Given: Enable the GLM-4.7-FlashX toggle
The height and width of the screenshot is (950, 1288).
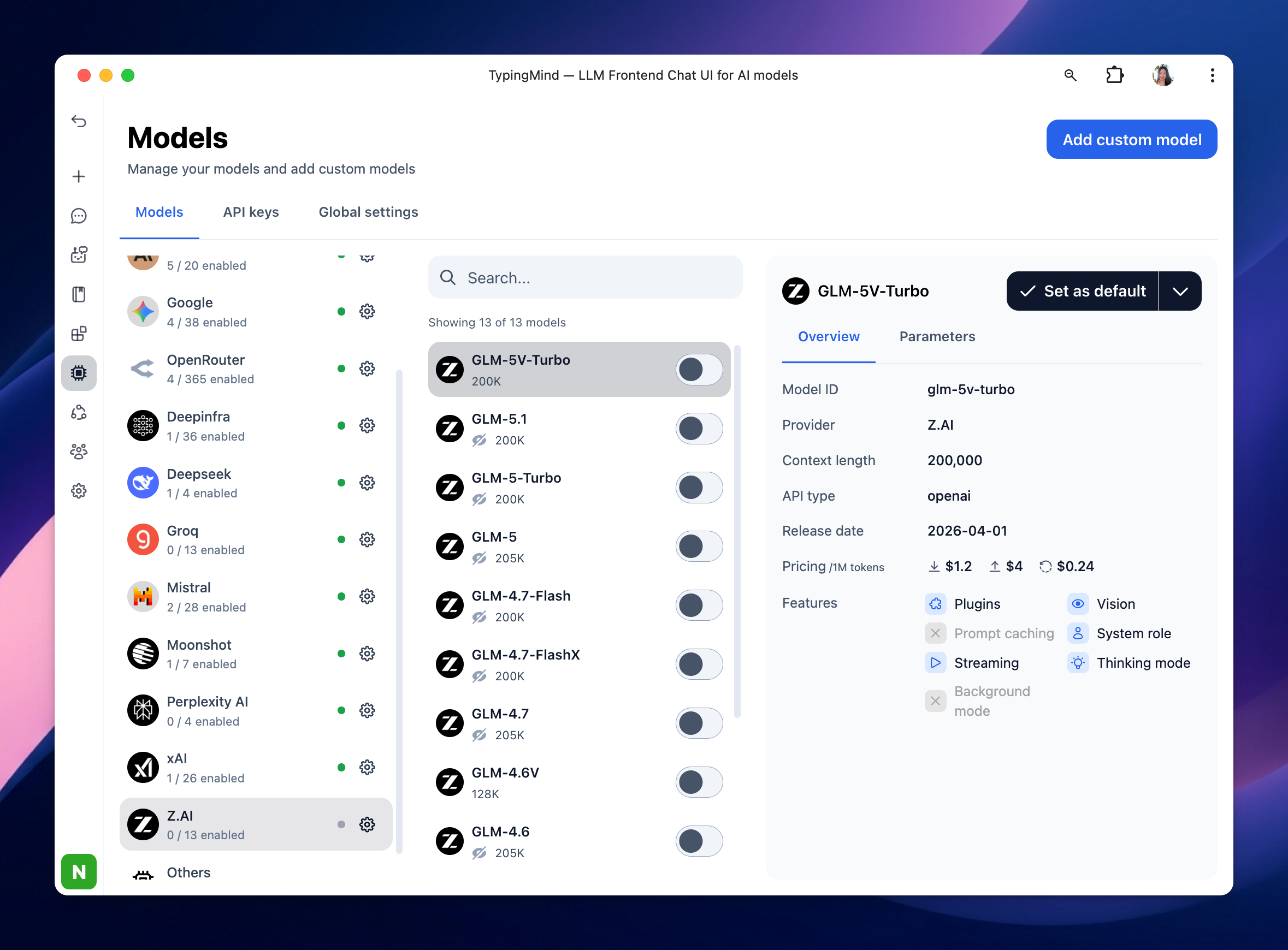Looking at the screenshot, I should [699, 664].
